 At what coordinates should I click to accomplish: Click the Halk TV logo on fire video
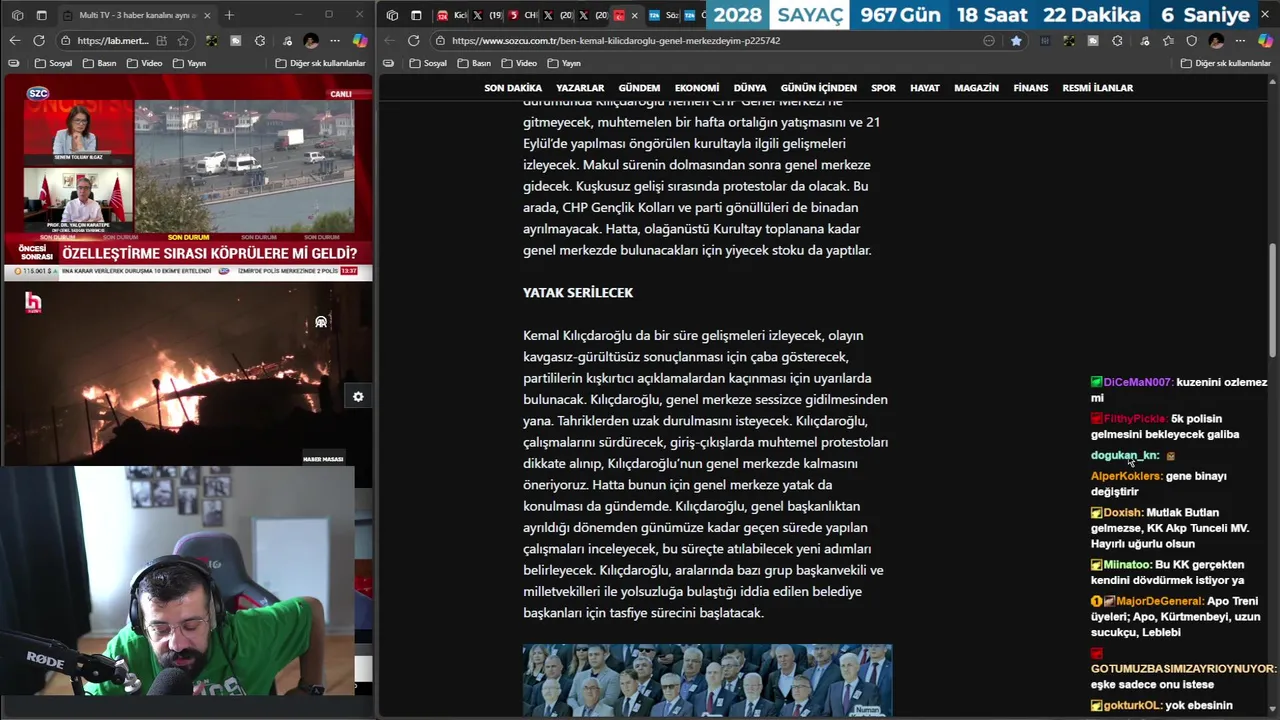(x=33, y=302)
